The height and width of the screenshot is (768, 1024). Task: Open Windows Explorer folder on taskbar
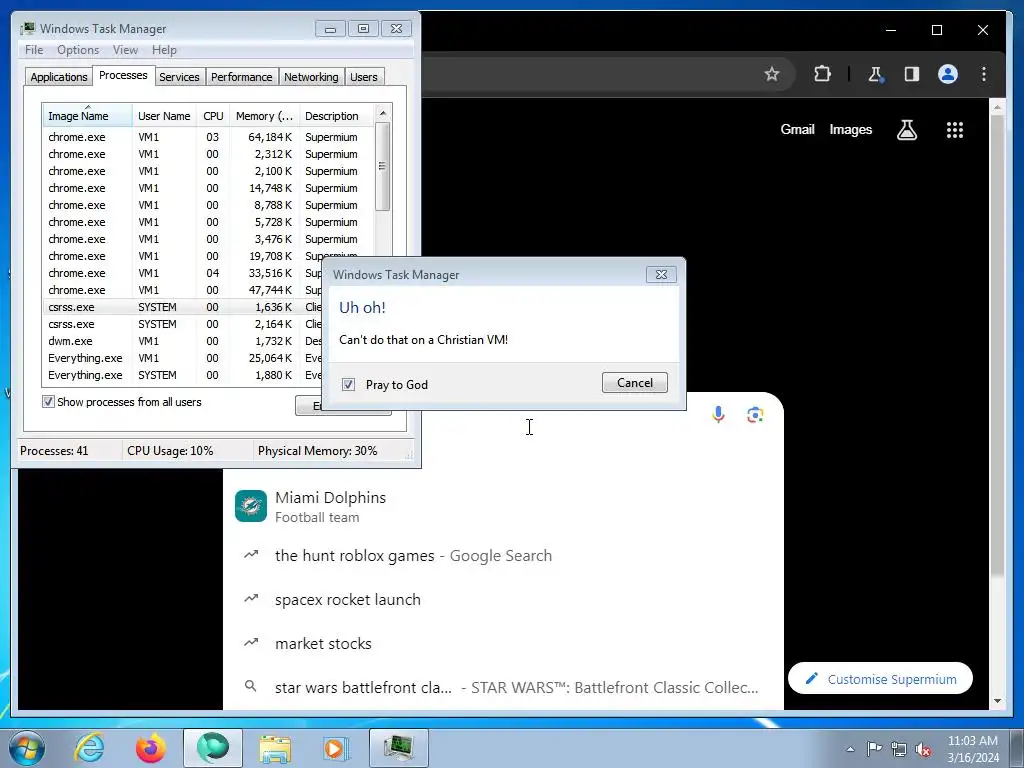pos(275,748)
